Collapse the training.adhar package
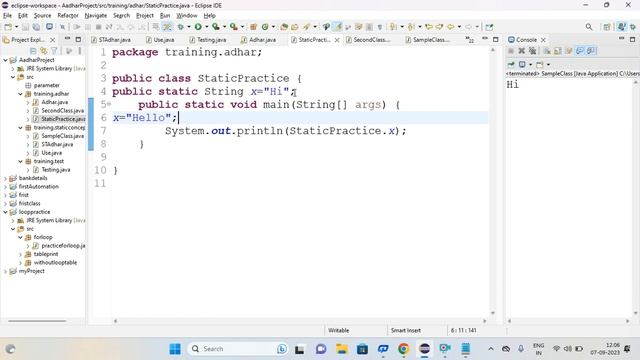This screenshot has height=360, width=640. [x=20, y=94]
